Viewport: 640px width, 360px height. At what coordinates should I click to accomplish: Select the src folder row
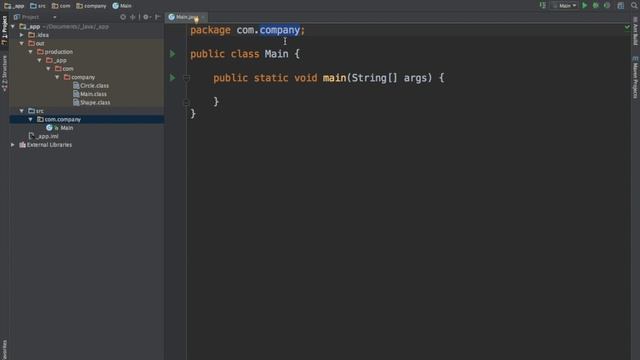click(87, 111)
